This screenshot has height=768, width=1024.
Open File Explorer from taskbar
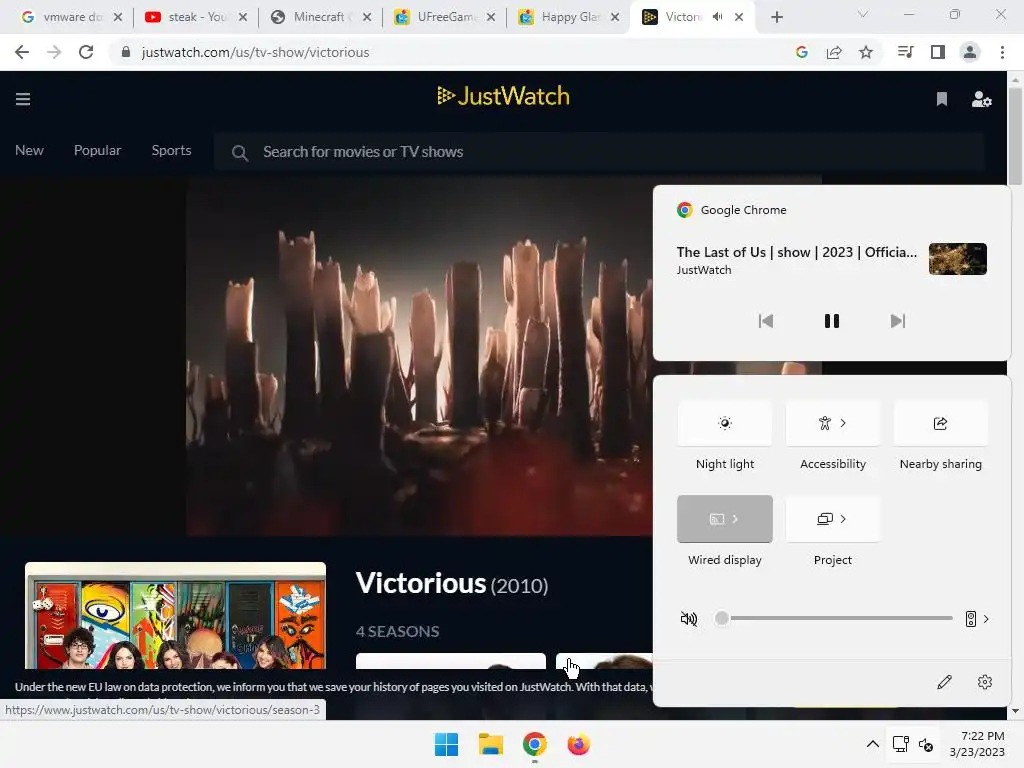click(490, 744)
